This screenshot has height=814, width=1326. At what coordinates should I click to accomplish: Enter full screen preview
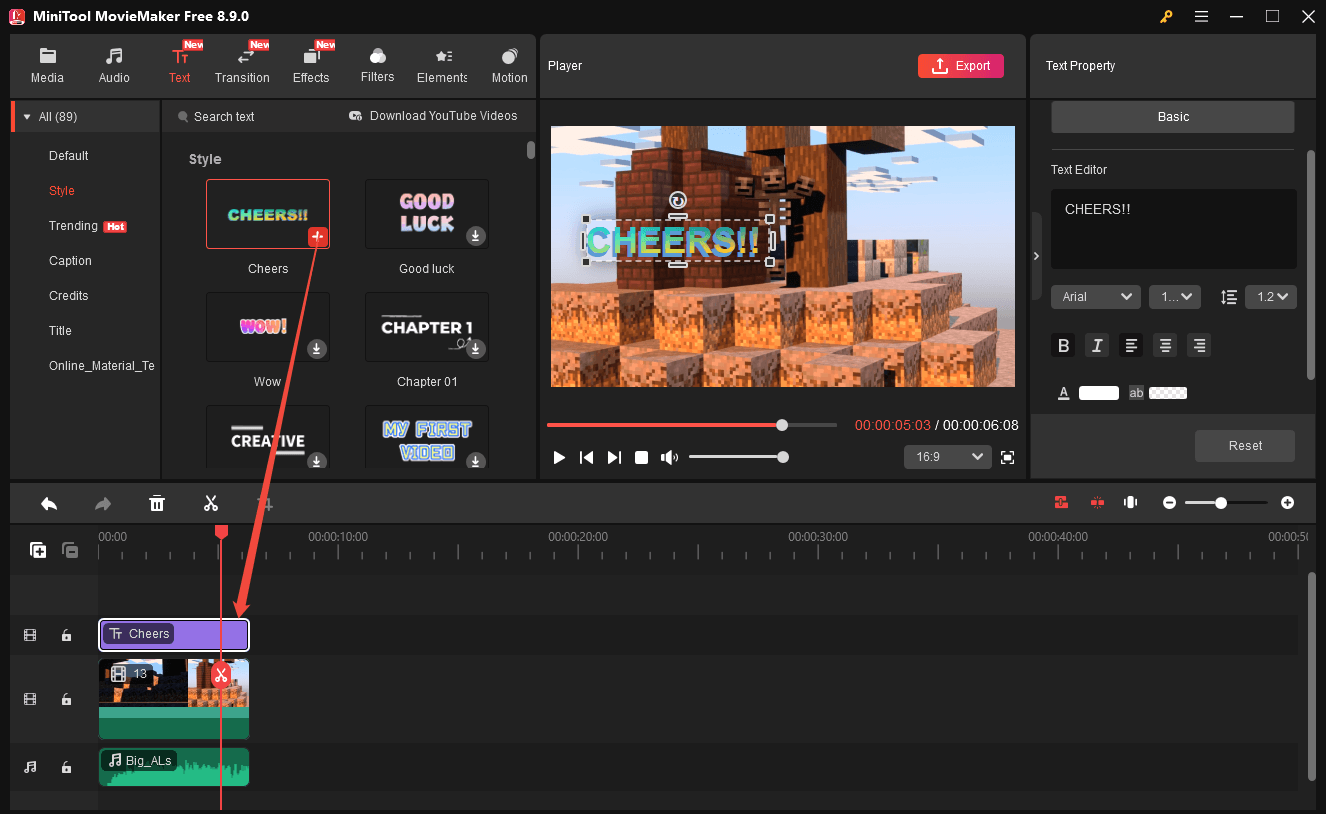(x=1007, y=457)
